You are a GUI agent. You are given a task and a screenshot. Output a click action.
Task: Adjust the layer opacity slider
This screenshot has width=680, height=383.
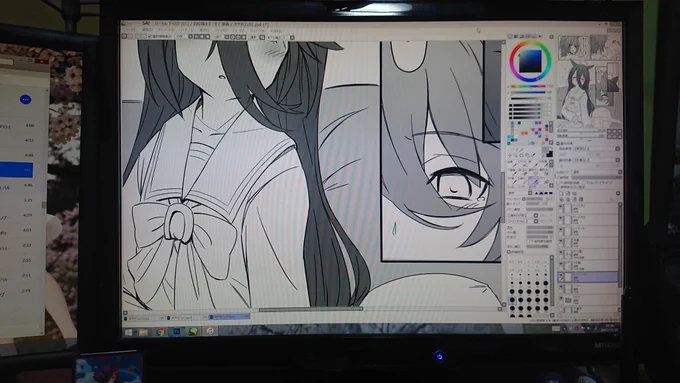(x=596, y=177)
